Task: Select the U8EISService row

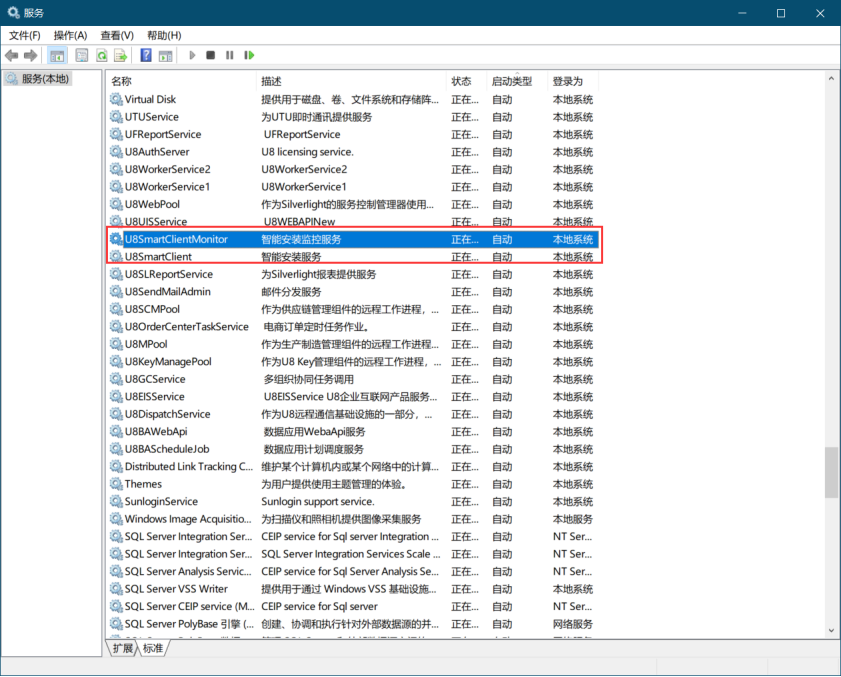Action: [353, 396]
